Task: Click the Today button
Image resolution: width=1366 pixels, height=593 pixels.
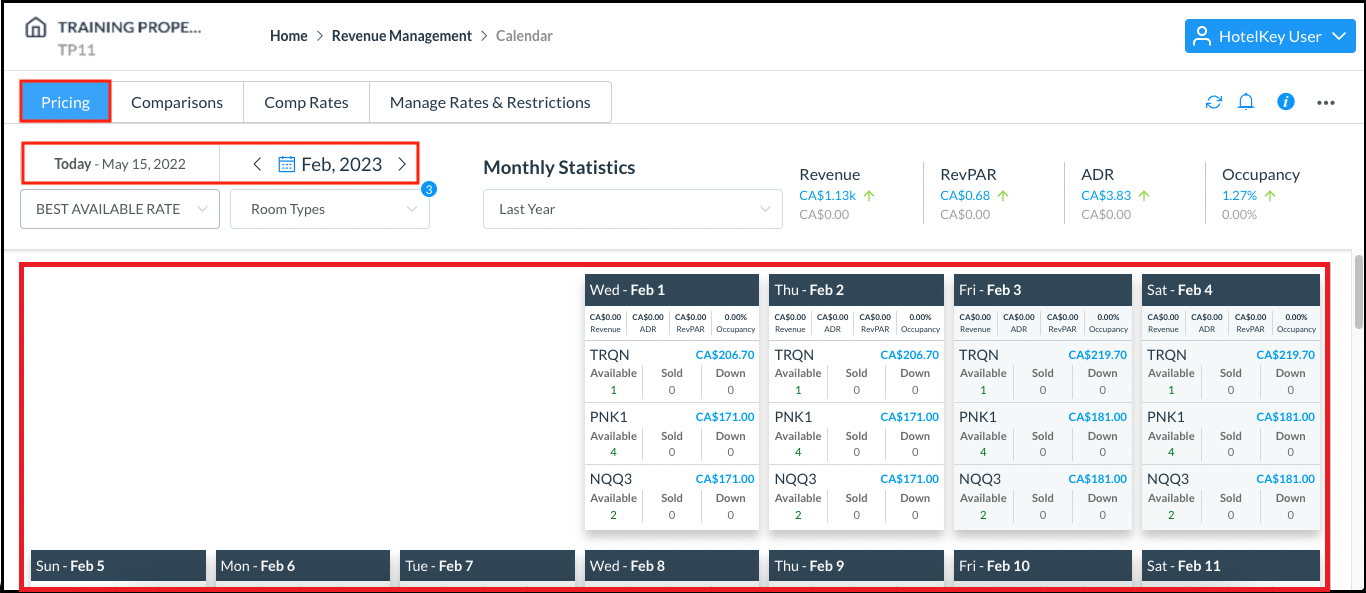Action: [x=73, y=164]
